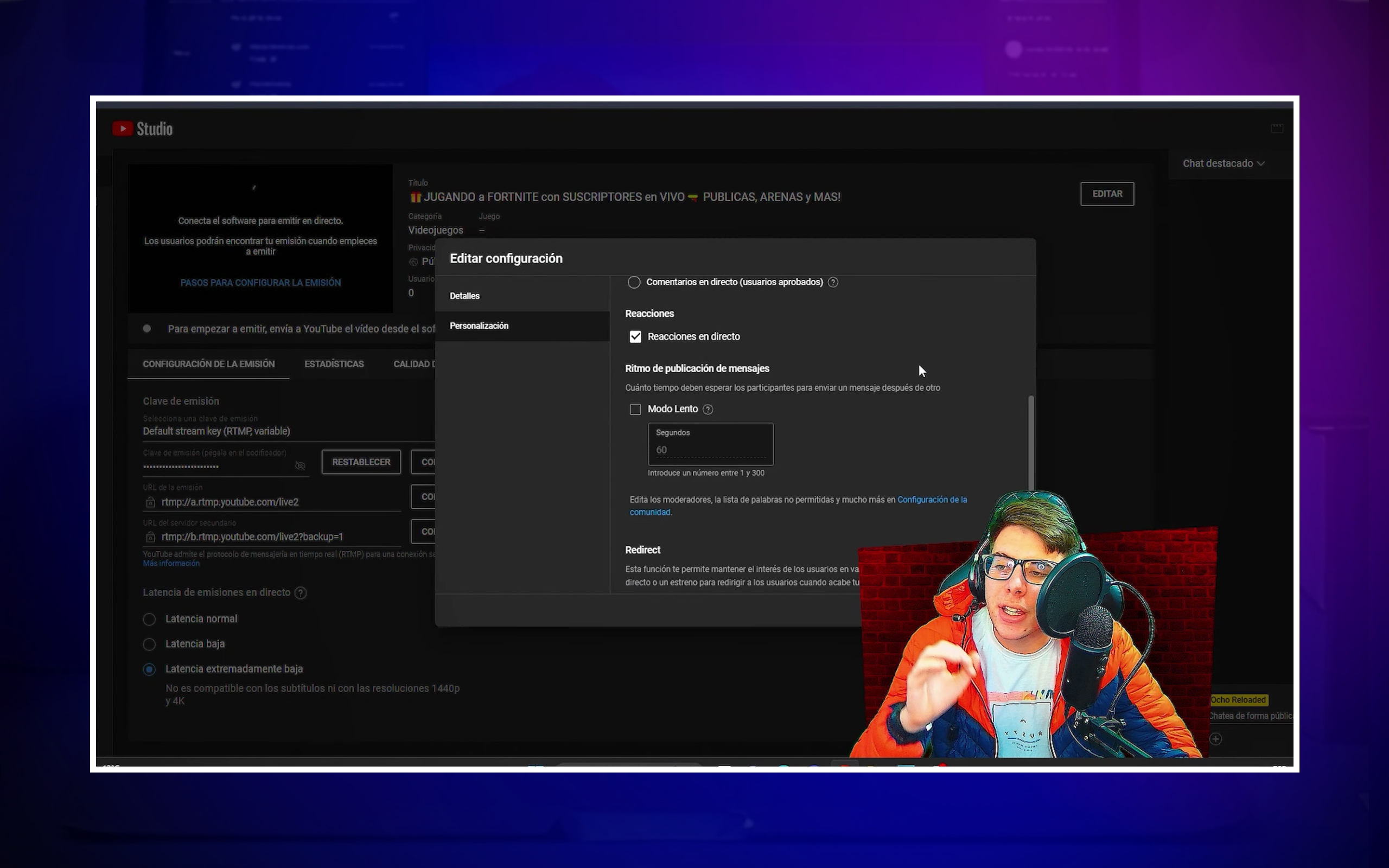
Task: Click the Ritmo de publicación de mensajes heading
Action: (697, 368)
